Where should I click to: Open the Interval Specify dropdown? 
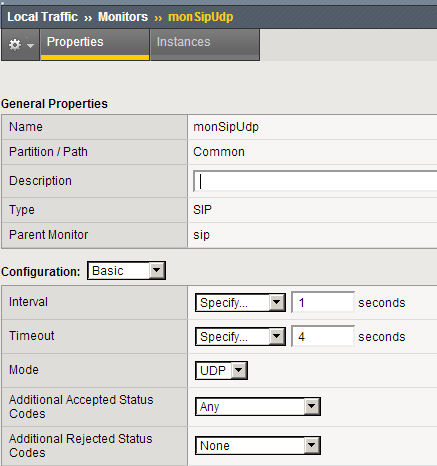pos(240,303)
